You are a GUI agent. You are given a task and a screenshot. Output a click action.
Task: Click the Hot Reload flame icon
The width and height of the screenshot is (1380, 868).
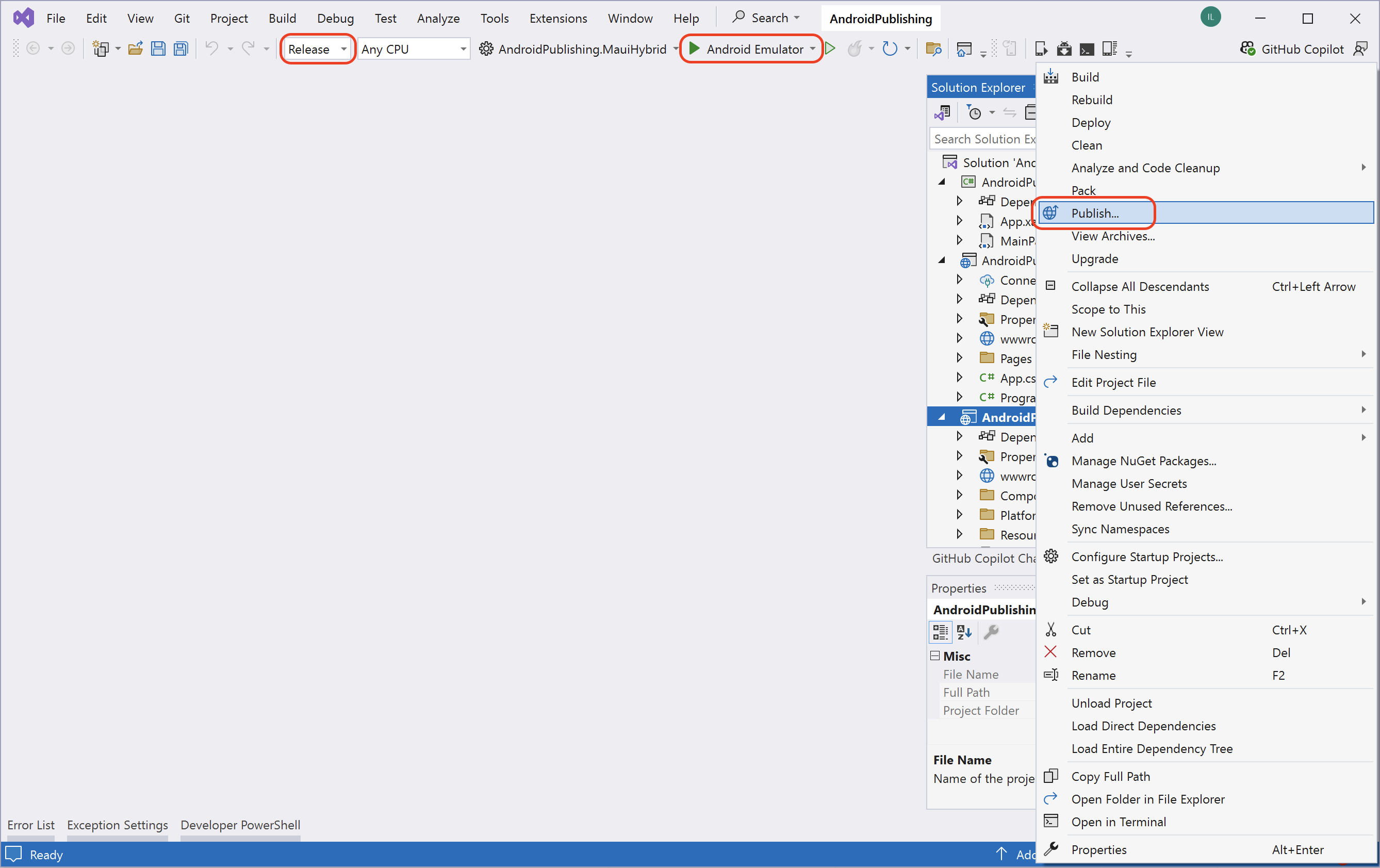(855, 48)
